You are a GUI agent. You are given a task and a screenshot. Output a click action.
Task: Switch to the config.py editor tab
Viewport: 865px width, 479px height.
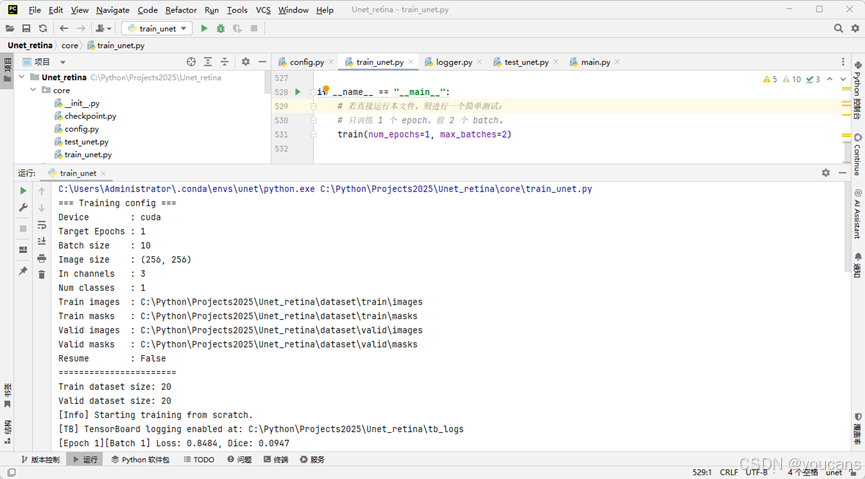pos(306,62)
